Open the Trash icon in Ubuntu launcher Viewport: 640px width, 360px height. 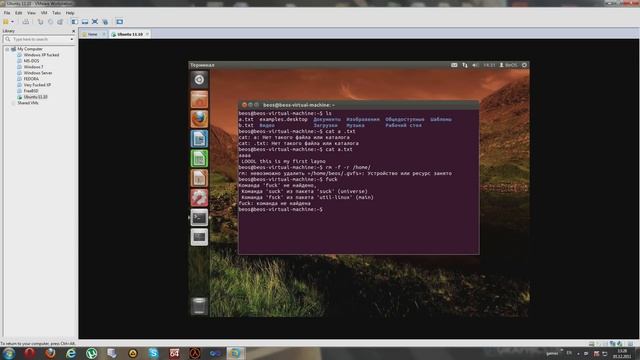click(199, 306)
